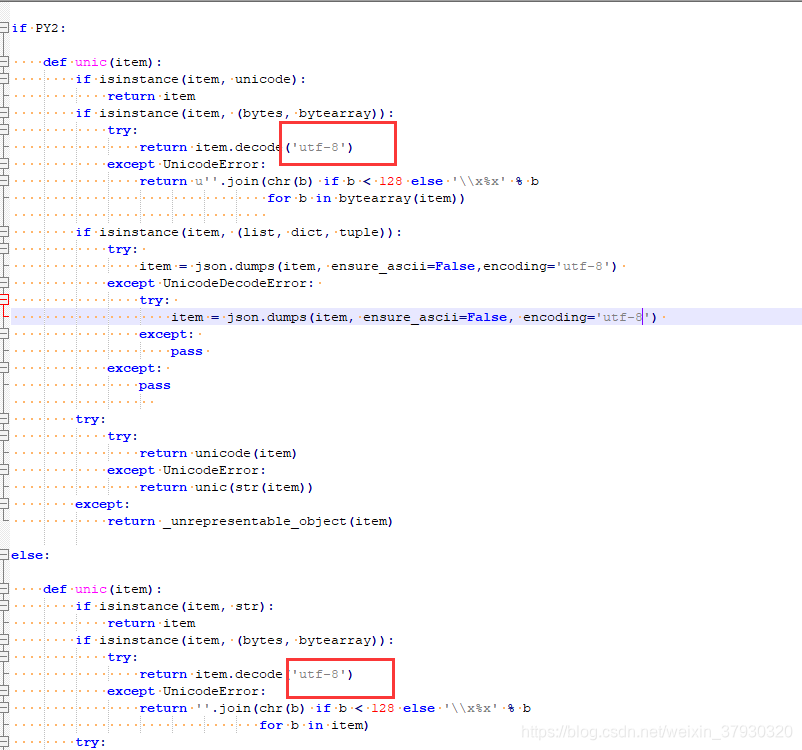Click the line 'return unicode(item)'
The width and height of the screenshot is (802, 750).
pos(218,453)
